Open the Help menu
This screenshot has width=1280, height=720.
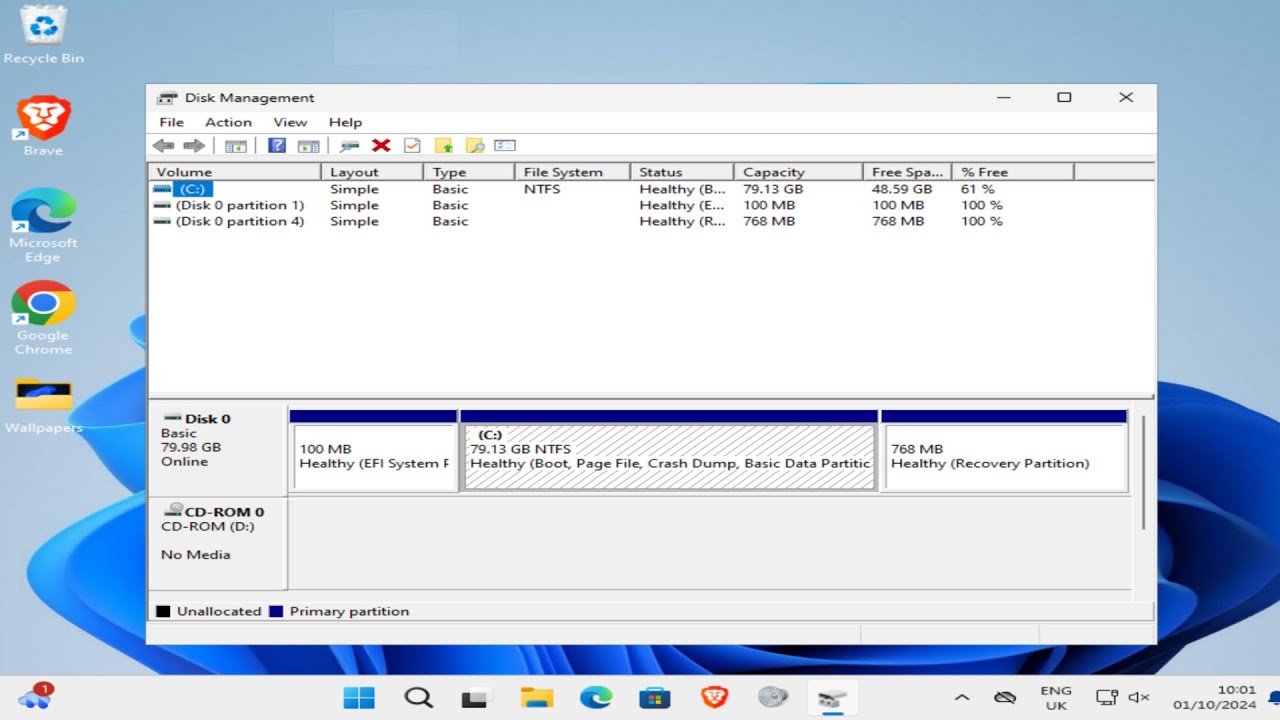(345, 122)
